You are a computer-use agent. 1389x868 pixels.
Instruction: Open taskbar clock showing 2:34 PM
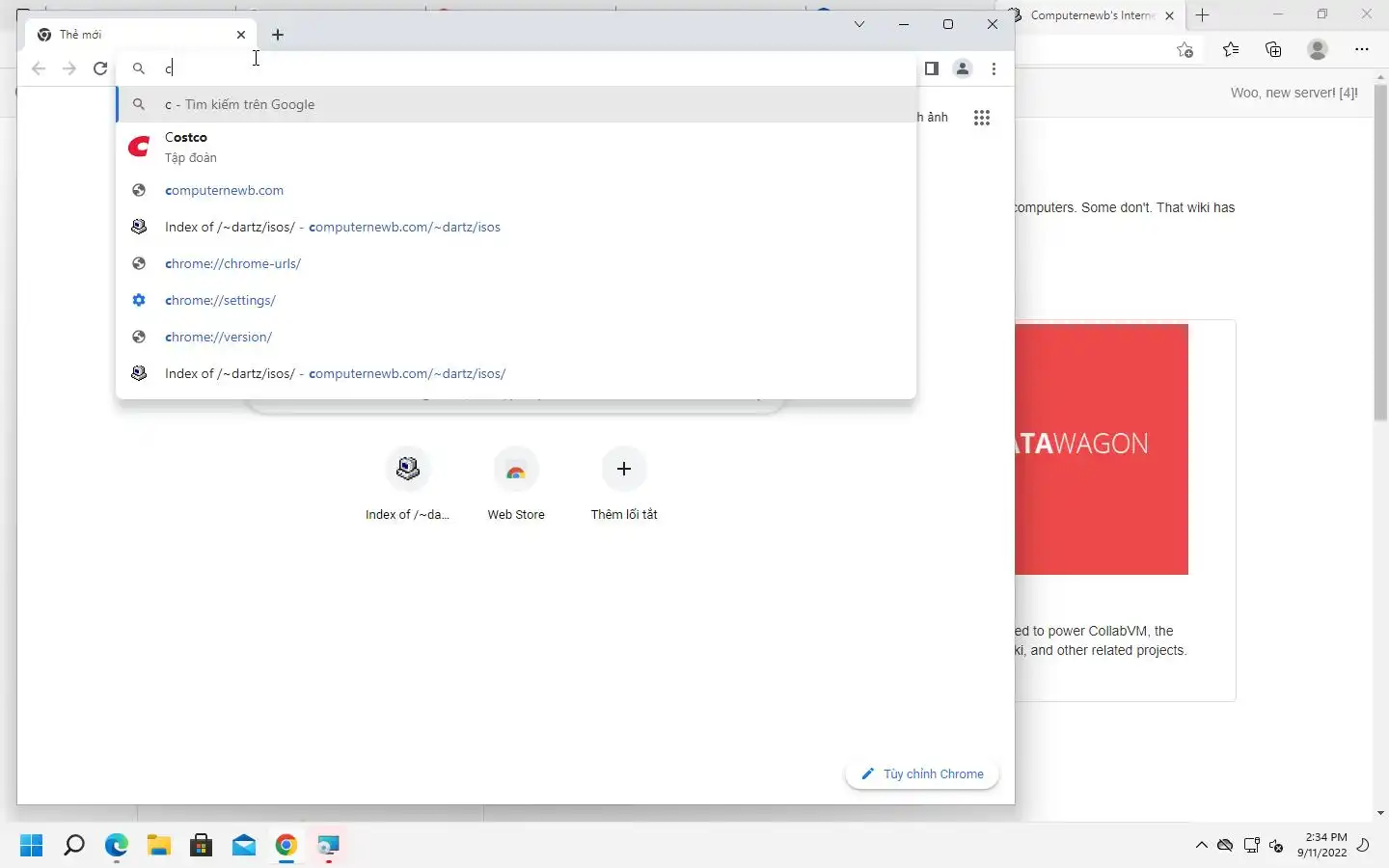(1322, 845)
